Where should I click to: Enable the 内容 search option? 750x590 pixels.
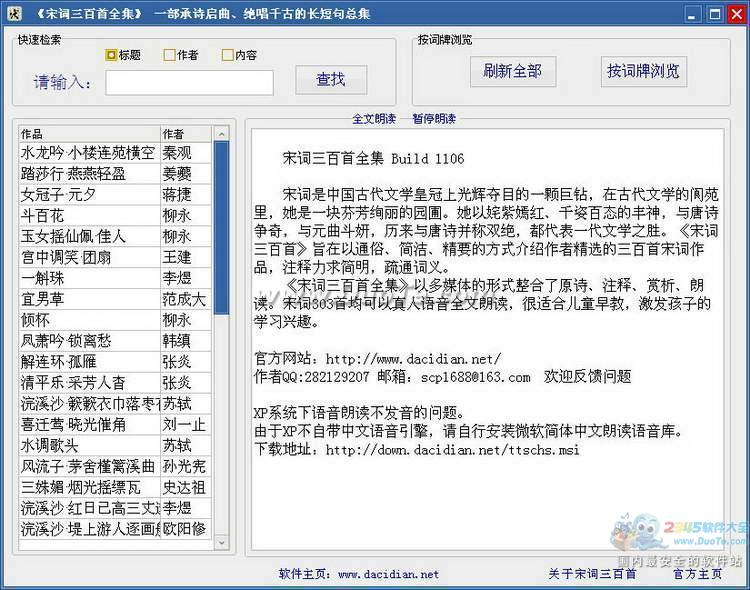(239, 55)
